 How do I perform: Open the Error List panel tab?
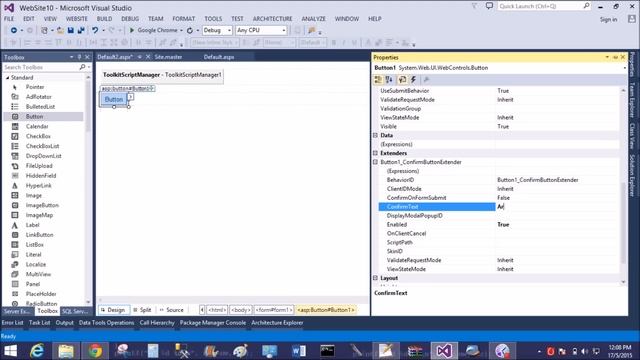click(x=13, y=323)
